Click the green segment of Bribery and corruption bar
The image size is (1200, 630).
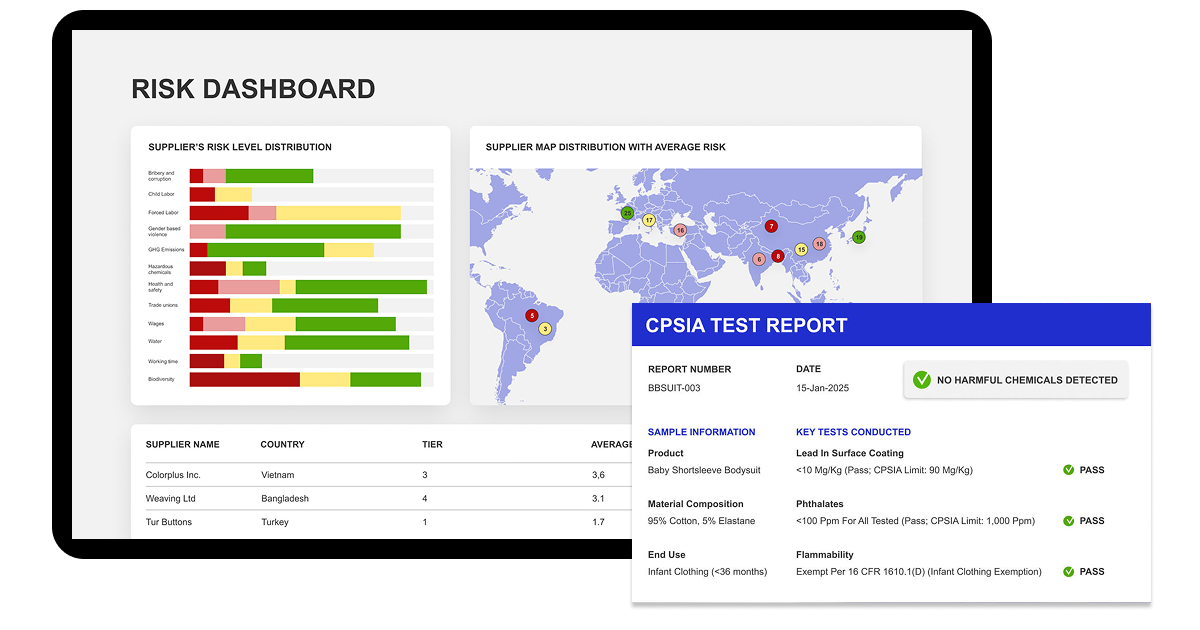269,176
